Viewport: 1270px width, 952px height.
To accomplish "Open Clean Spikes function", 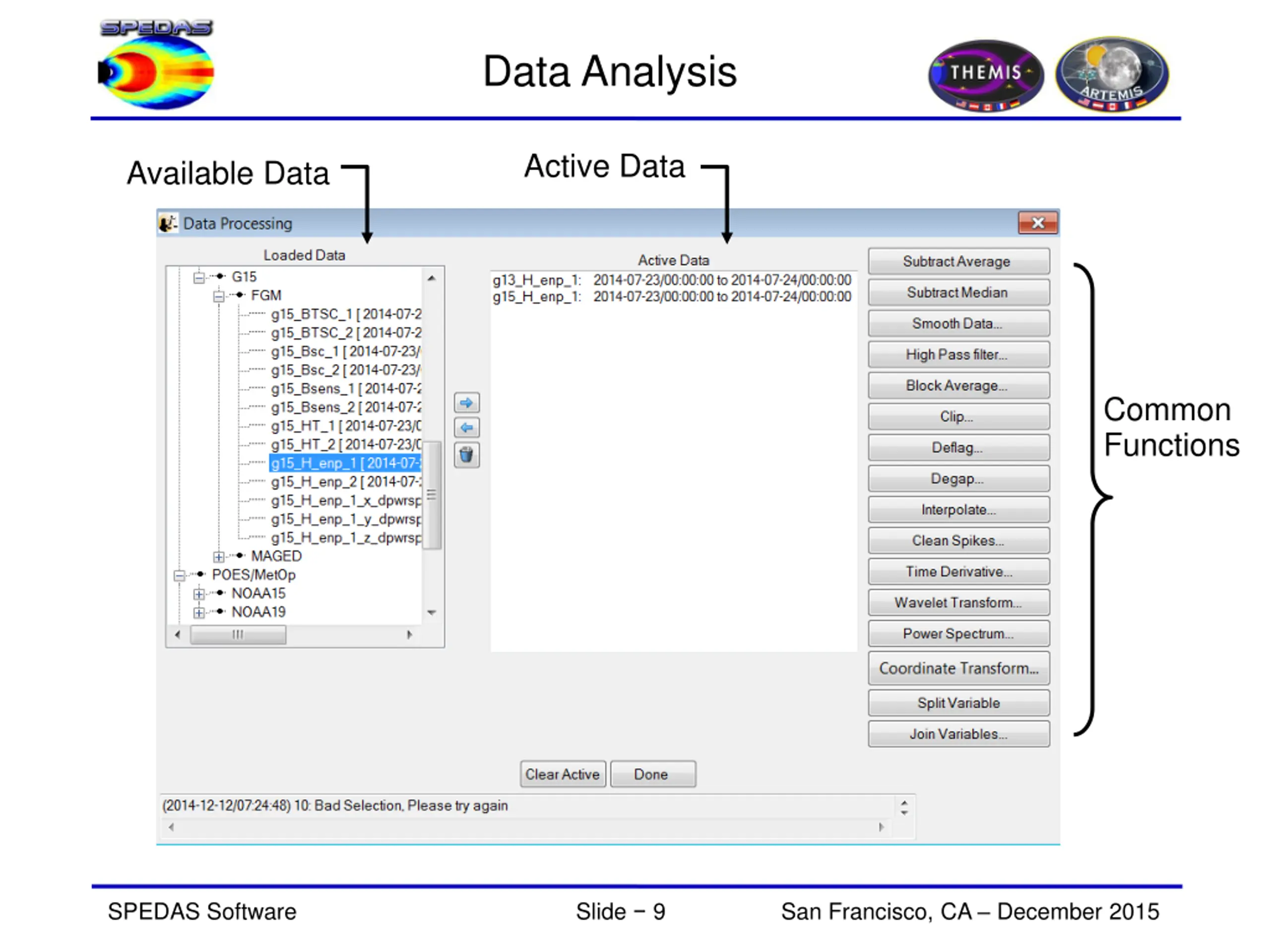I will pos(959,540).
